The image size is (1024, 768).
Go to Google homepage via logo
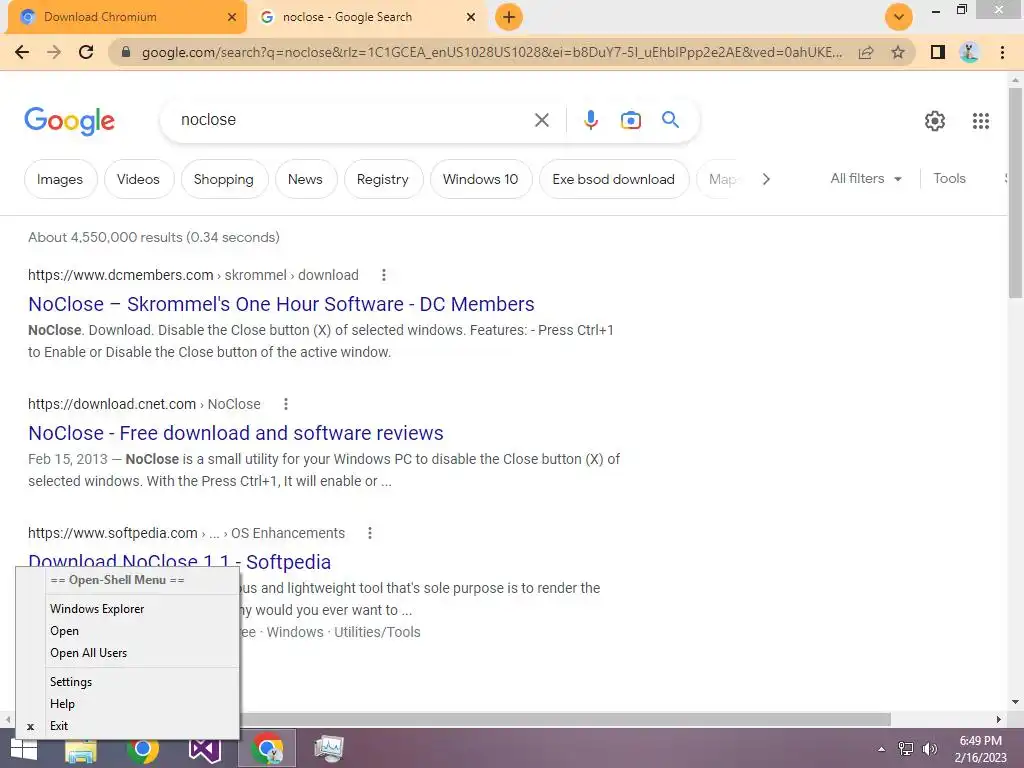point(69,121)
